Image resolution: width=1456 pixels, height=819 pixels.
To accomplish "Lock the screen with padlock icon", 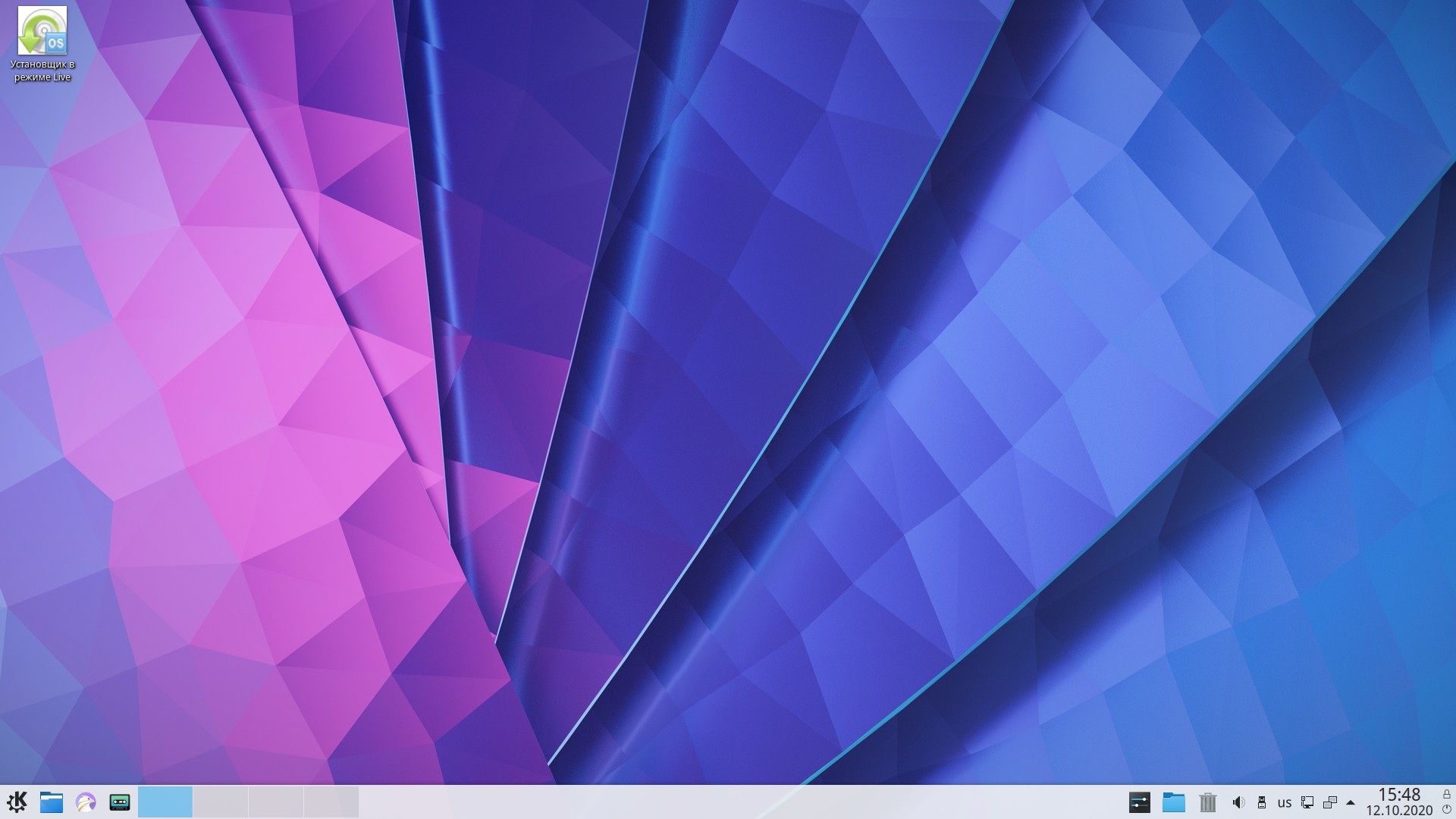I will point(1447,794).
